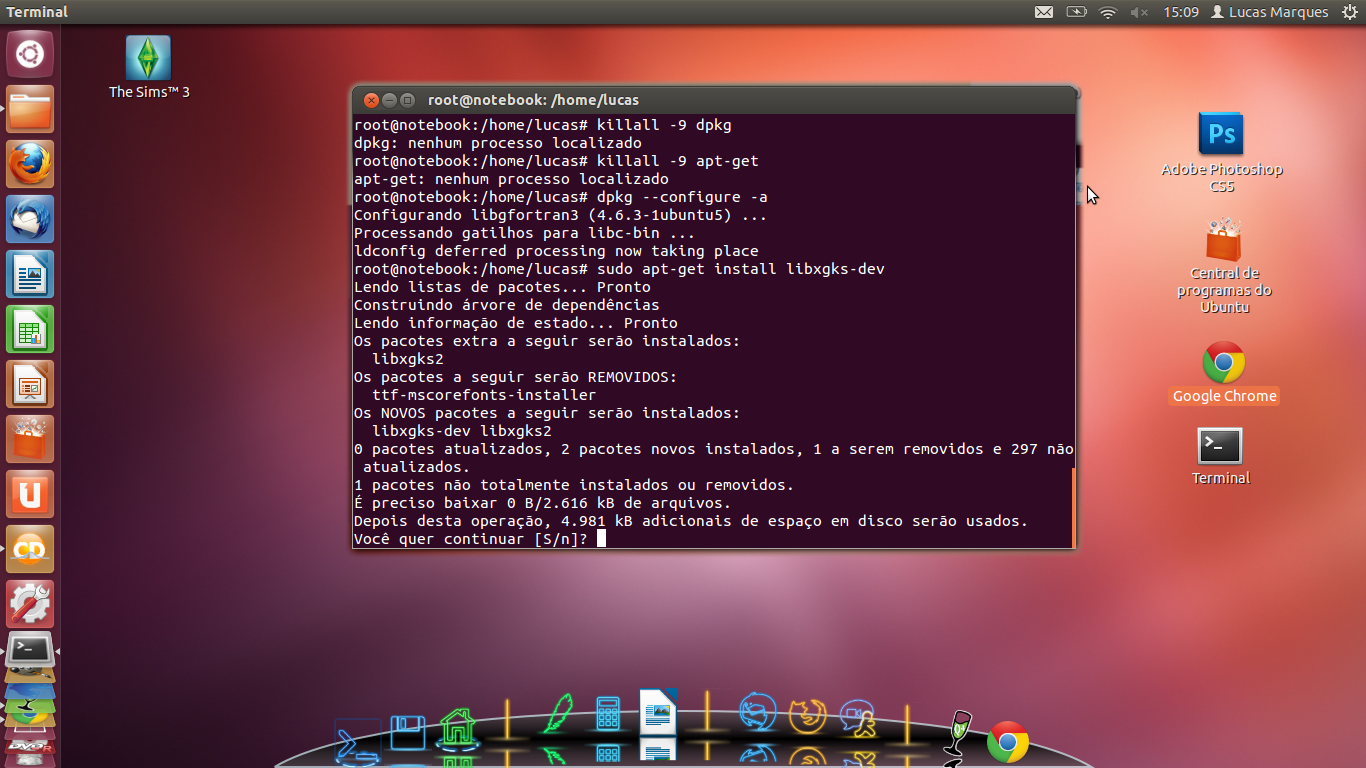Click the Terminal menu in the top panel
Image resolution: width=1366 pixels, height=768 pixels.
[38, 11]
